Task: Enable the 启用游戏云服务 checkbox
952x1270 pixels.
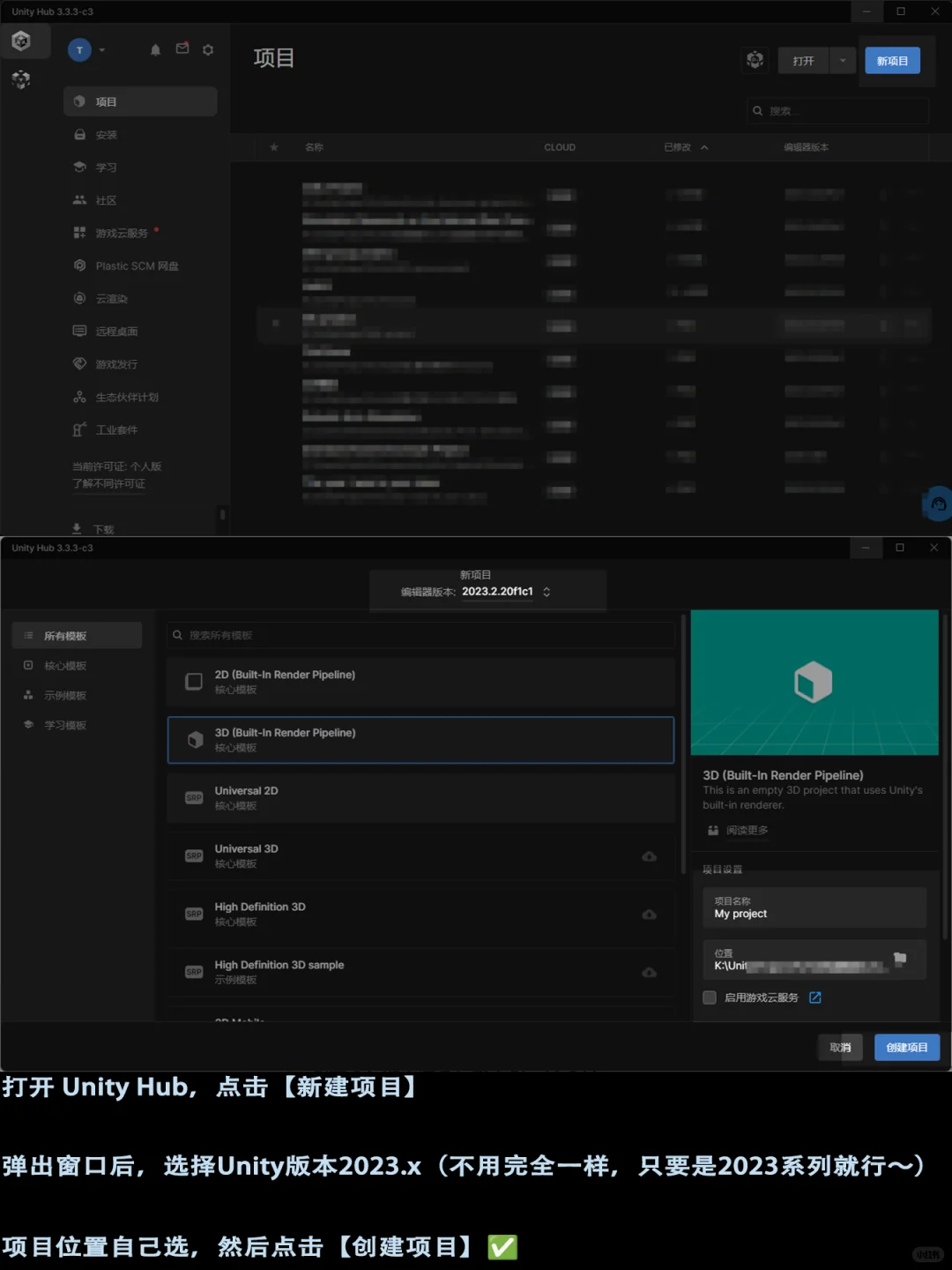Action: (x=709, y=997)
